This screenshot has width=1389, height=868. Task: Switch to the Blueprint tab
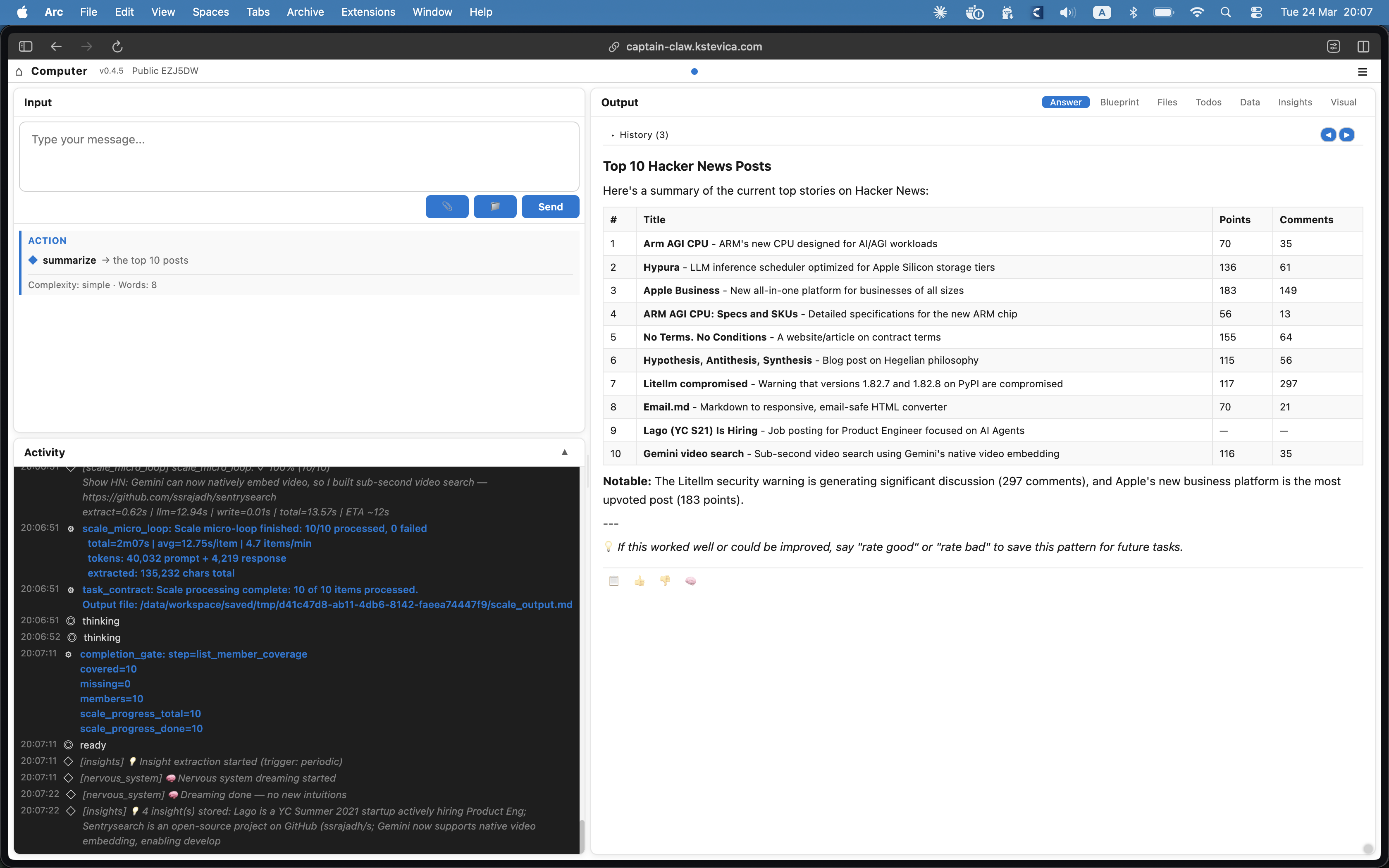[1119, 102]
